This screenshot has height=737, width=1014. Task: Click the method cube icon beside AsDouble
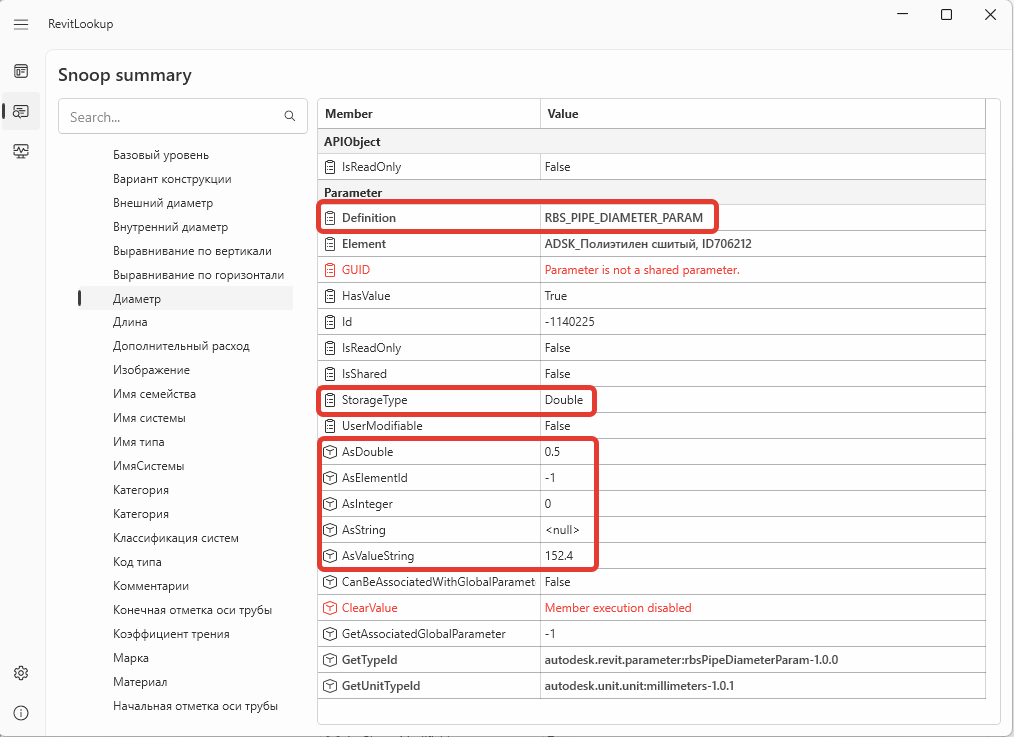(x=330, y=452)
